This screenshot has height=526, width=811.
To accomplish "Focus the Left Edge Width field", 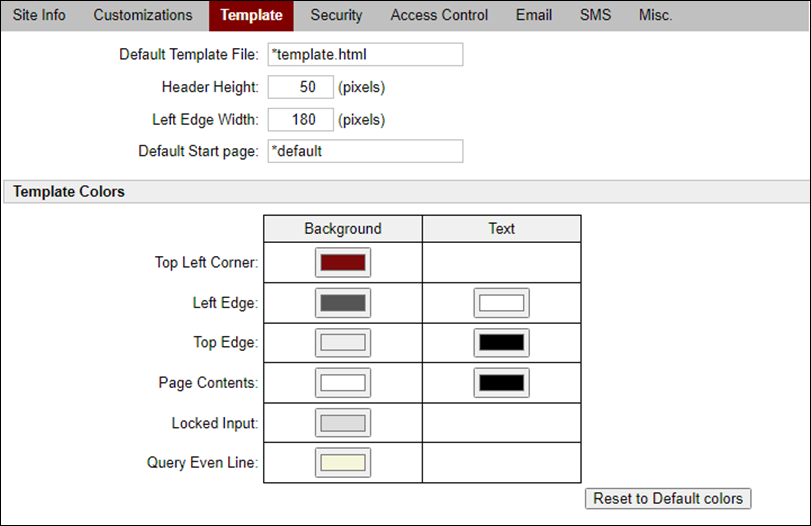I will [300, 120].
